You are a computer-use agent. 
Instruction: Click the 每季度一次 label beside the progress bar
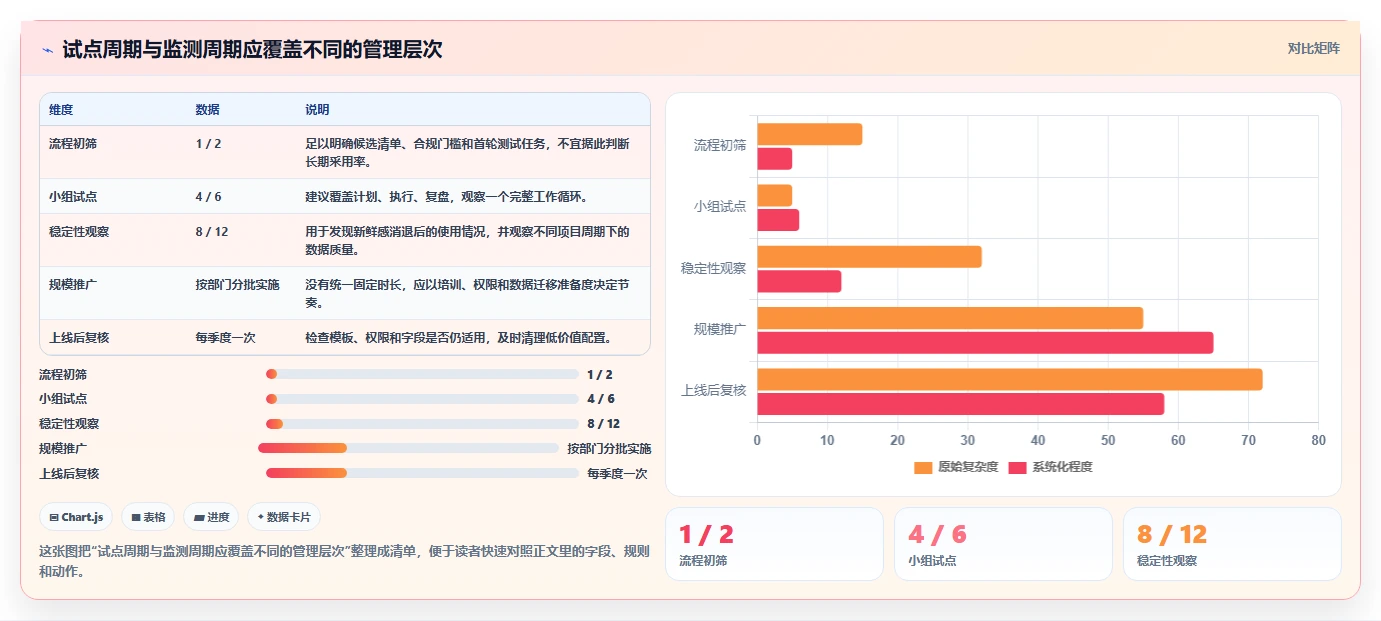click(617, 473)
